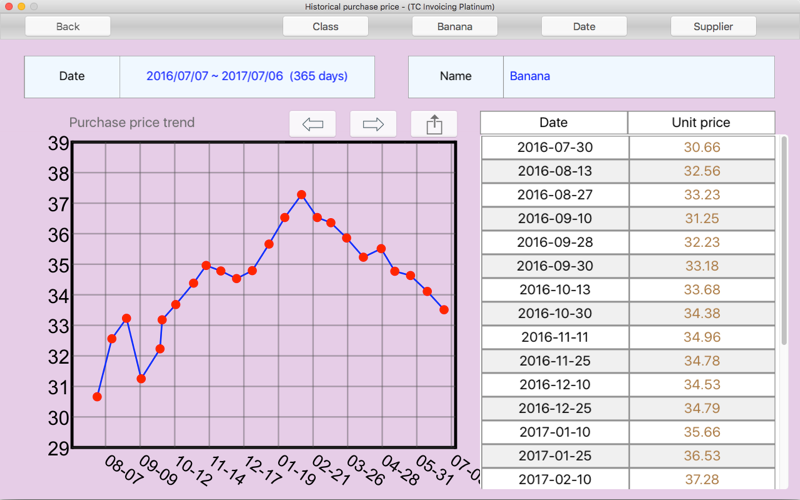The height and width of the screenshot is (500, 800).
Task: Click the Banana name field
Action: tap(639, 77)
